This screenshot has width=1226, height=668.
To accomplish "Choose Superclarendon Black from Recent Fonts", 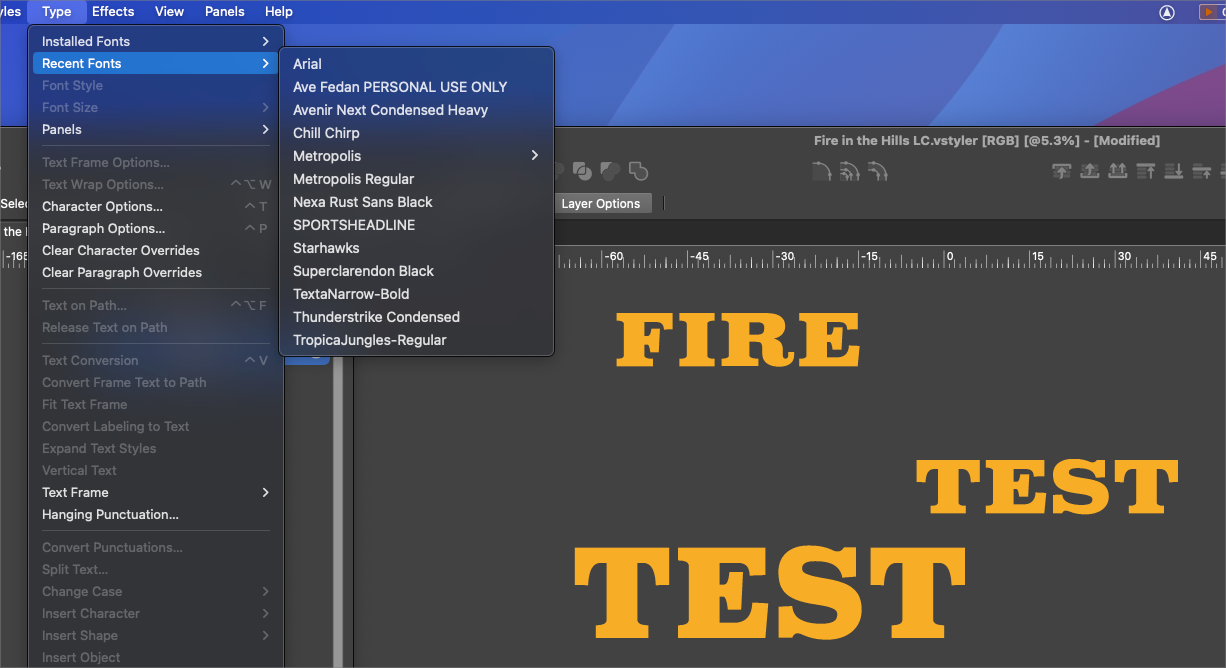I will 363,271.
